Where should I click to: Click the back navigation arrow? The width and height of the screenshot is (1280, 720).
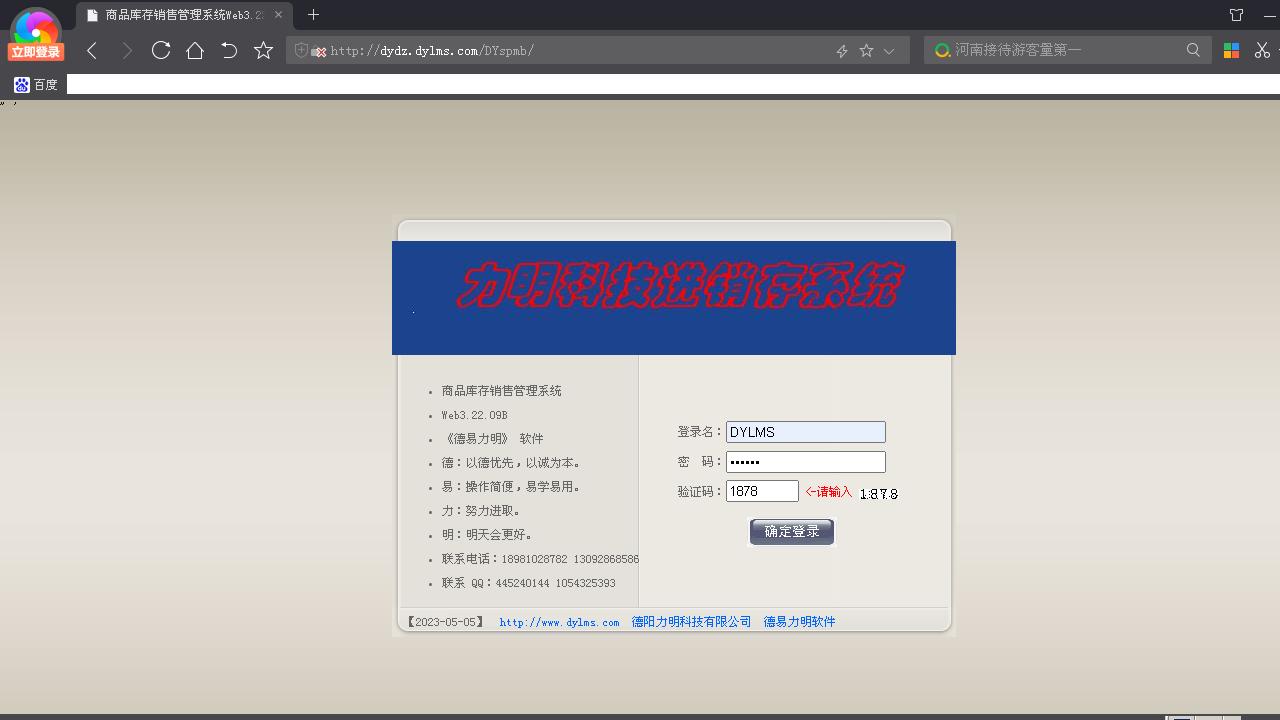tap(91, 49)
